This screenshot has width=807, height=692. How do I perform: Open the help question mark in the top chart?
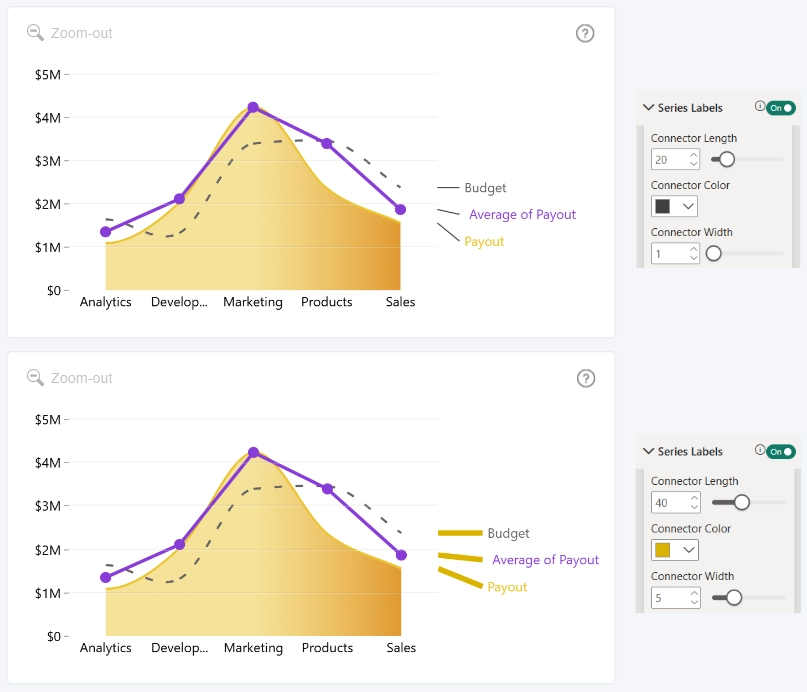[585, 33]
